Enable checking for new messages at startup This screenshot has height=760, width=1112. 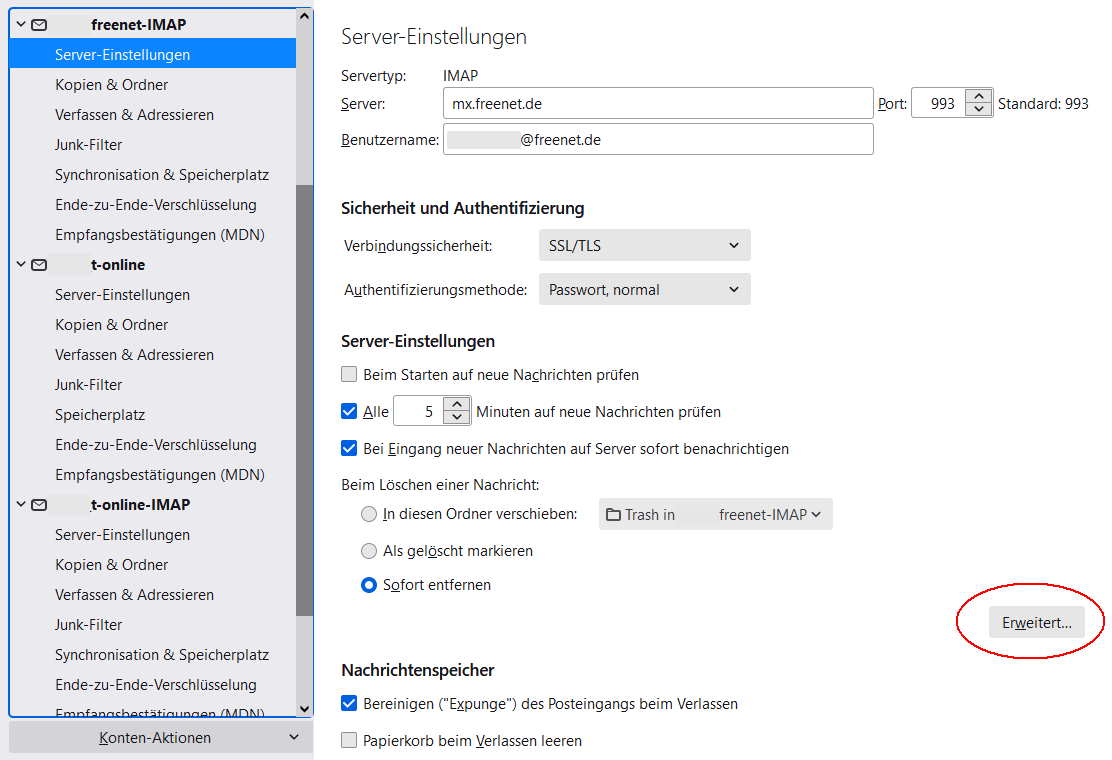[349, 375]
